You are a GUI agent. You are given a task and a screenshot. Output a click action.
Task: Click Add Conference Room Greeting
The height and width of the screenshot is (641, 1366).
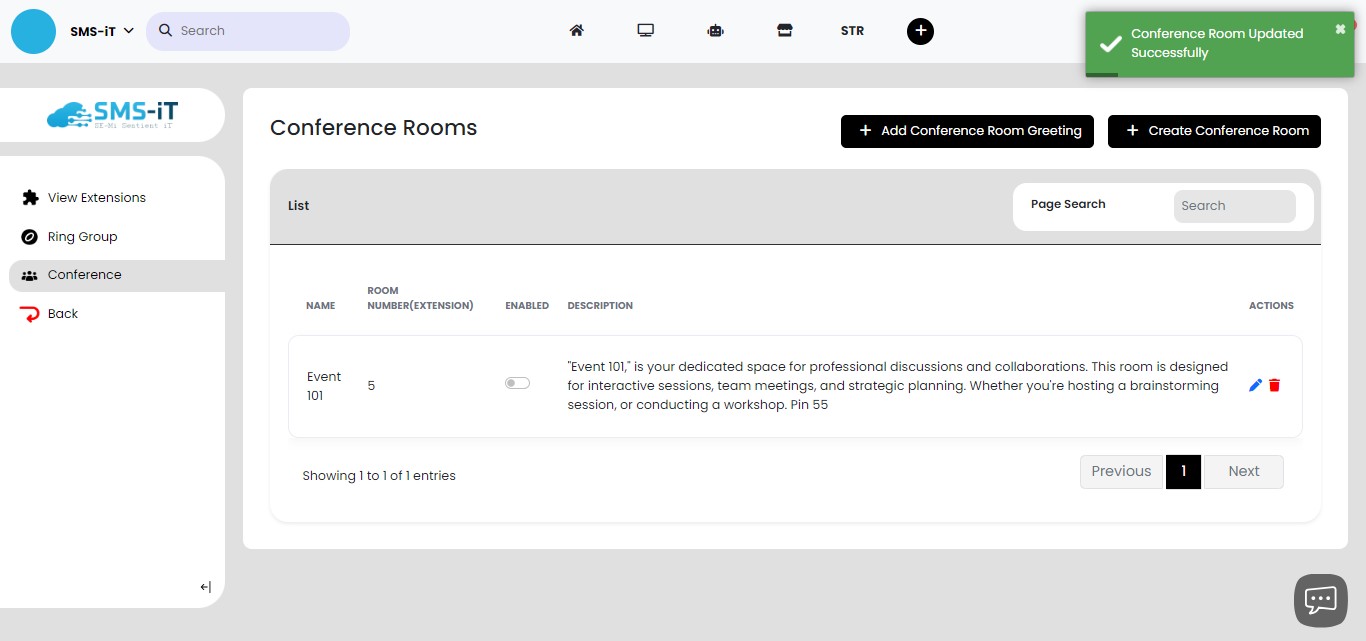[x=967, y=131]
